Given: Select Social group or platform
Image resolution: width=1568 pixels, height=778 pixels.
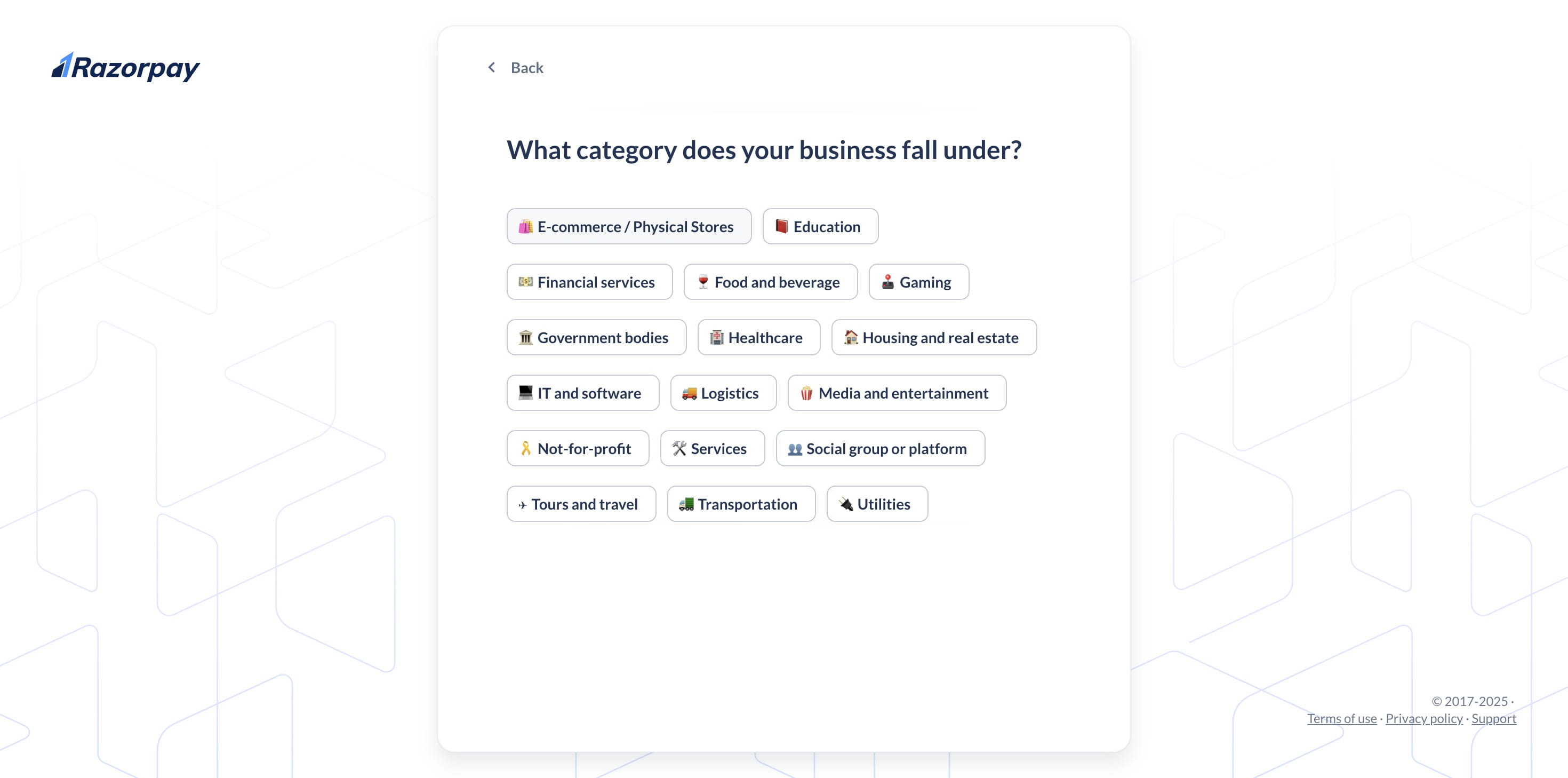Looking at the screenshot, I should click(x=879, y=448).
